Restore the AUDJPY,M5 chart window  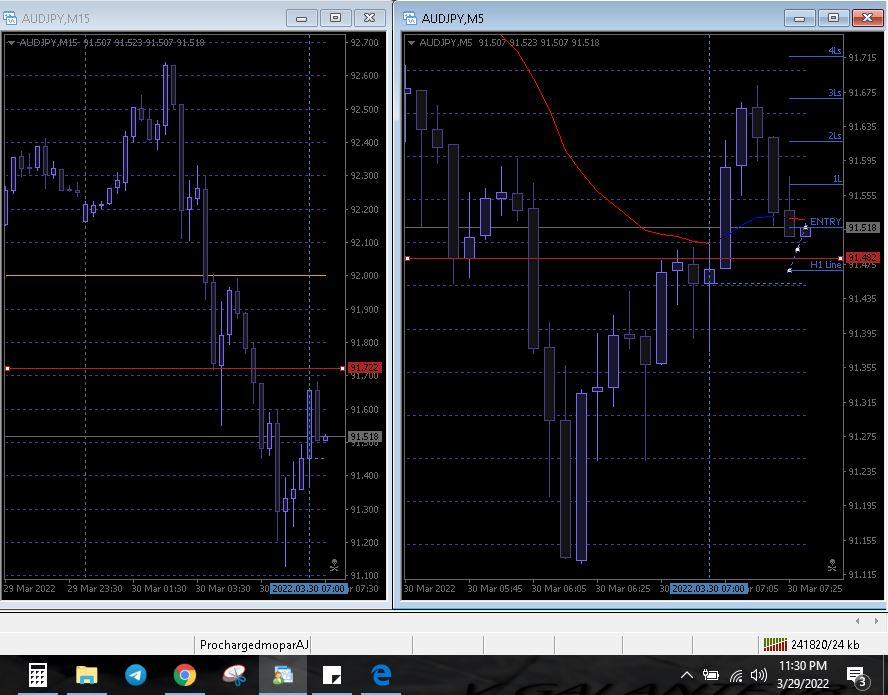(833, 18)
